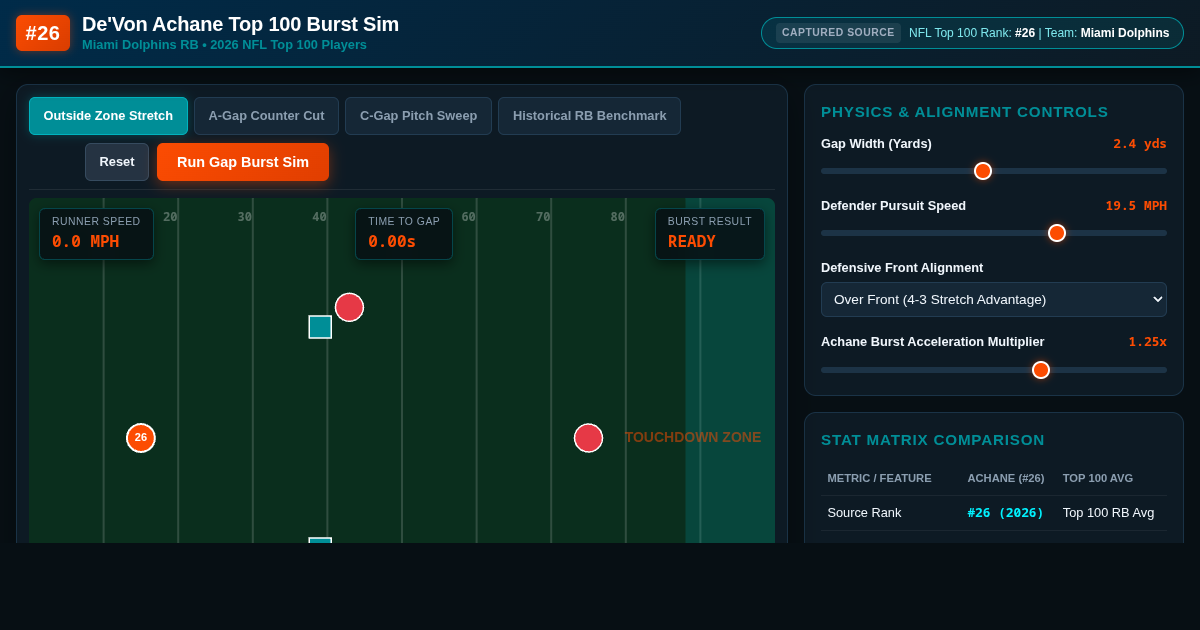
Task: Click the 80 yard line marker
Action: click(617, 217)
